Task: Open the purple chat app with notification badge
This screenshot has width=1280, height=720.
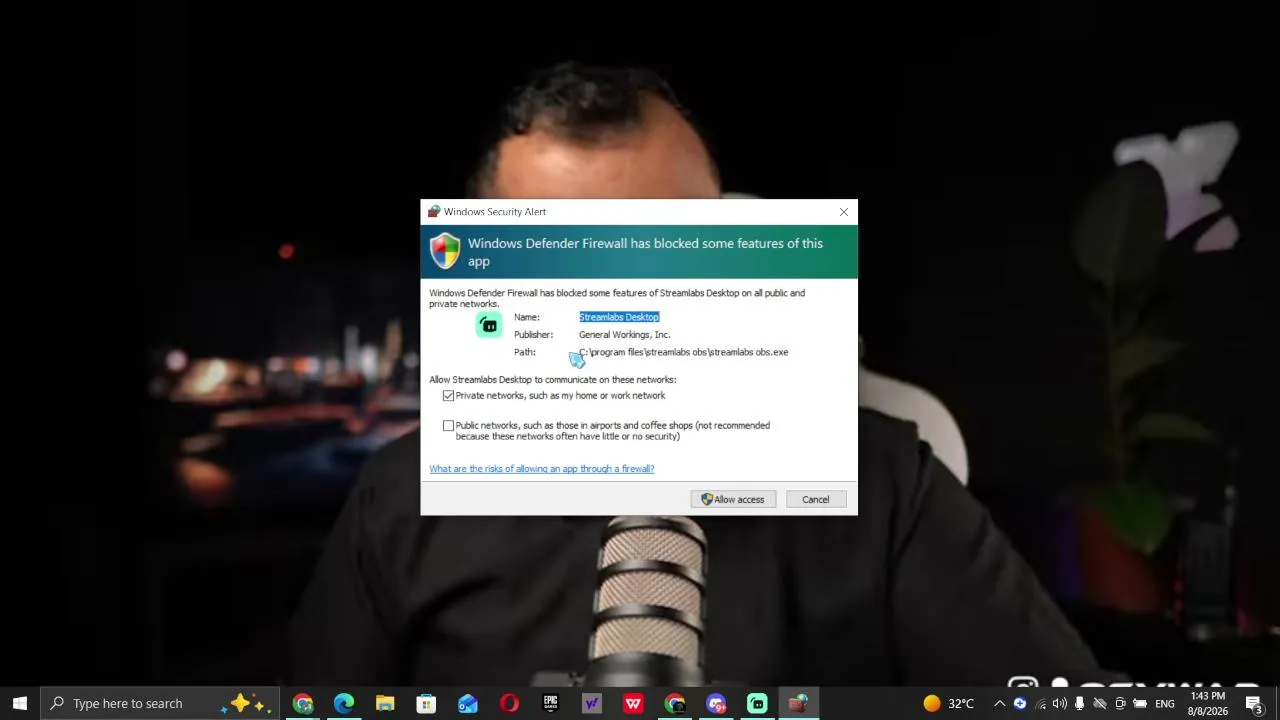Action: pyautogui.click(x=716, y=703)
